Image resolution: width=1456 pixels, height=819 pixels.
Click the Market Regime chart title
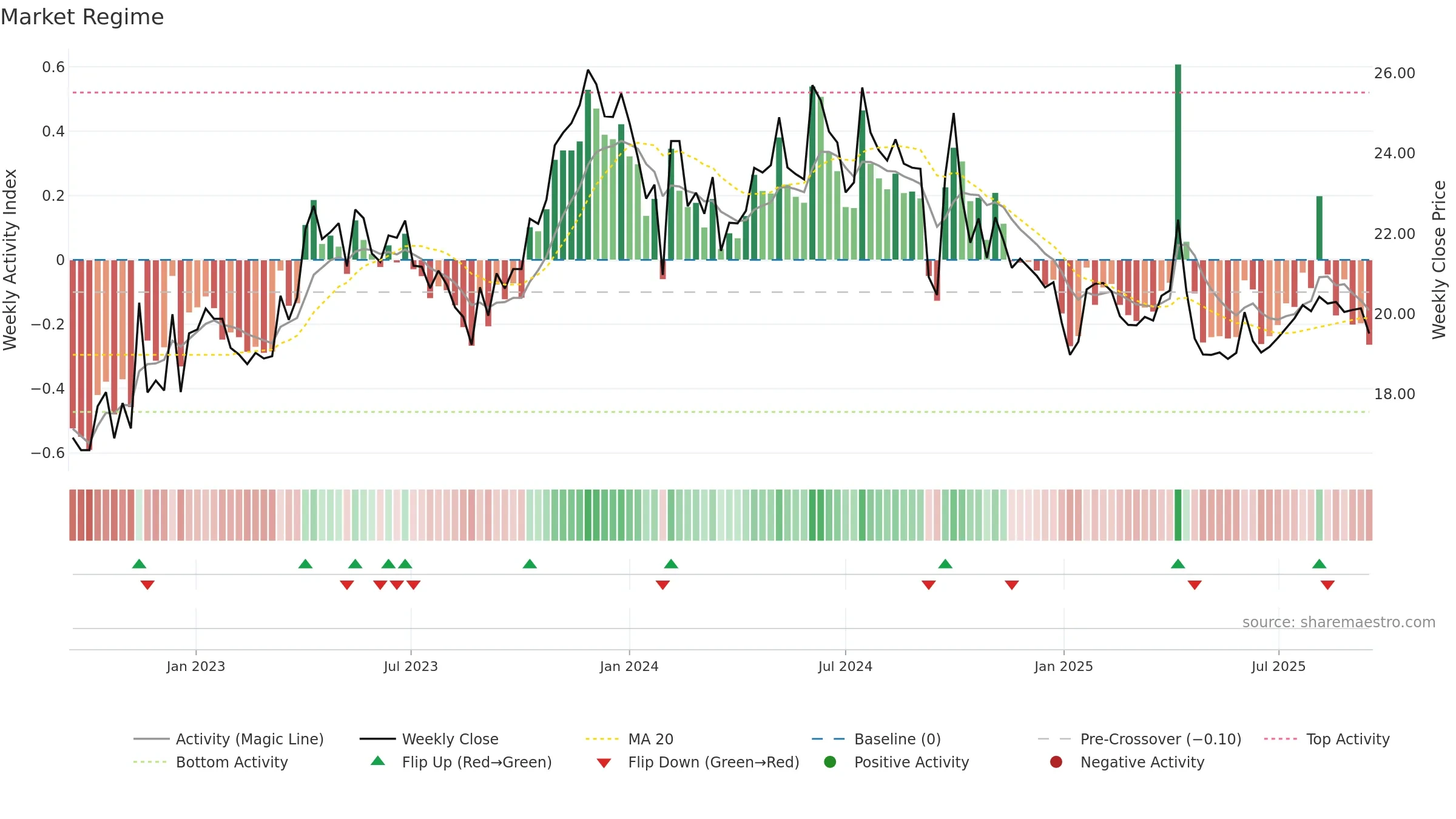[x=82, y=17]
